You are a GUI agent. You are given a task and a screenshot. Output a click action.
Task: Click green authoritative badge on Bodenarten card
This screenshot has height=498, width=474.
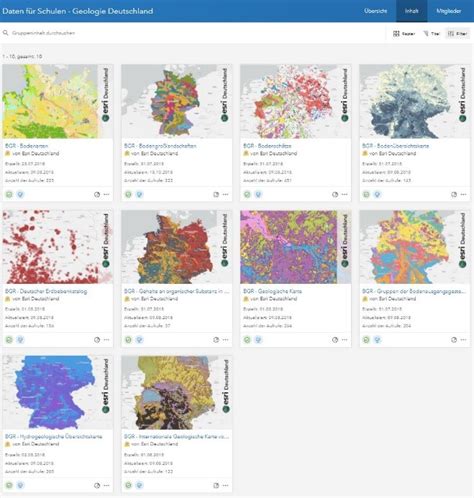point(9,194)
